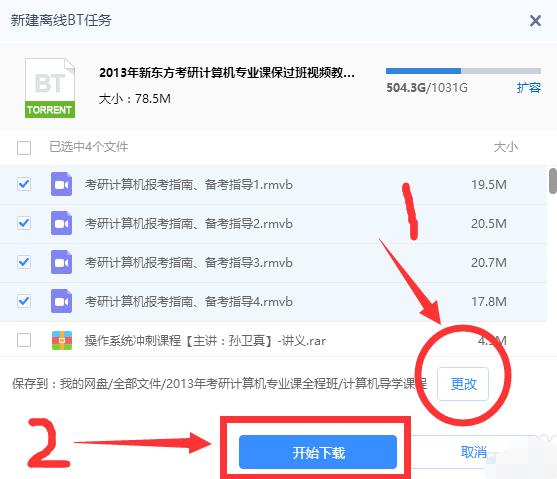
Task: Click the 504.3G/1031G storage text
Action: click(x=427, y=87)
